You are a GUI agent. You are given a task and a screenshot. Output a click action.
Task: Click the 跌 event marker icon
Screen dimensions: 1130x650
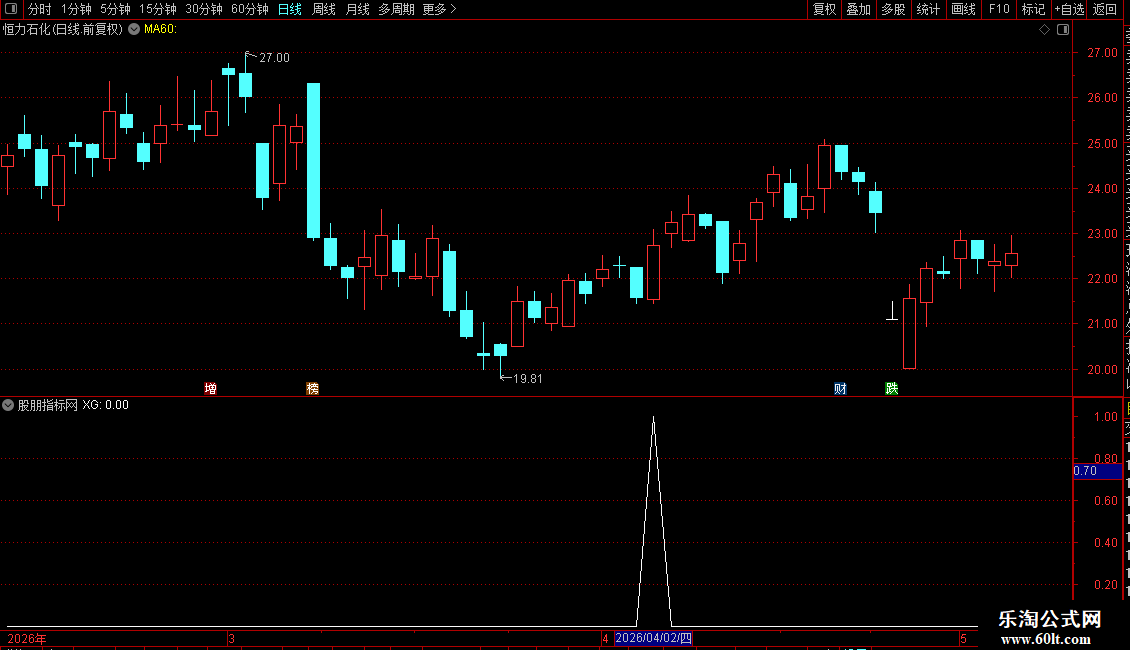pos(891,388)
